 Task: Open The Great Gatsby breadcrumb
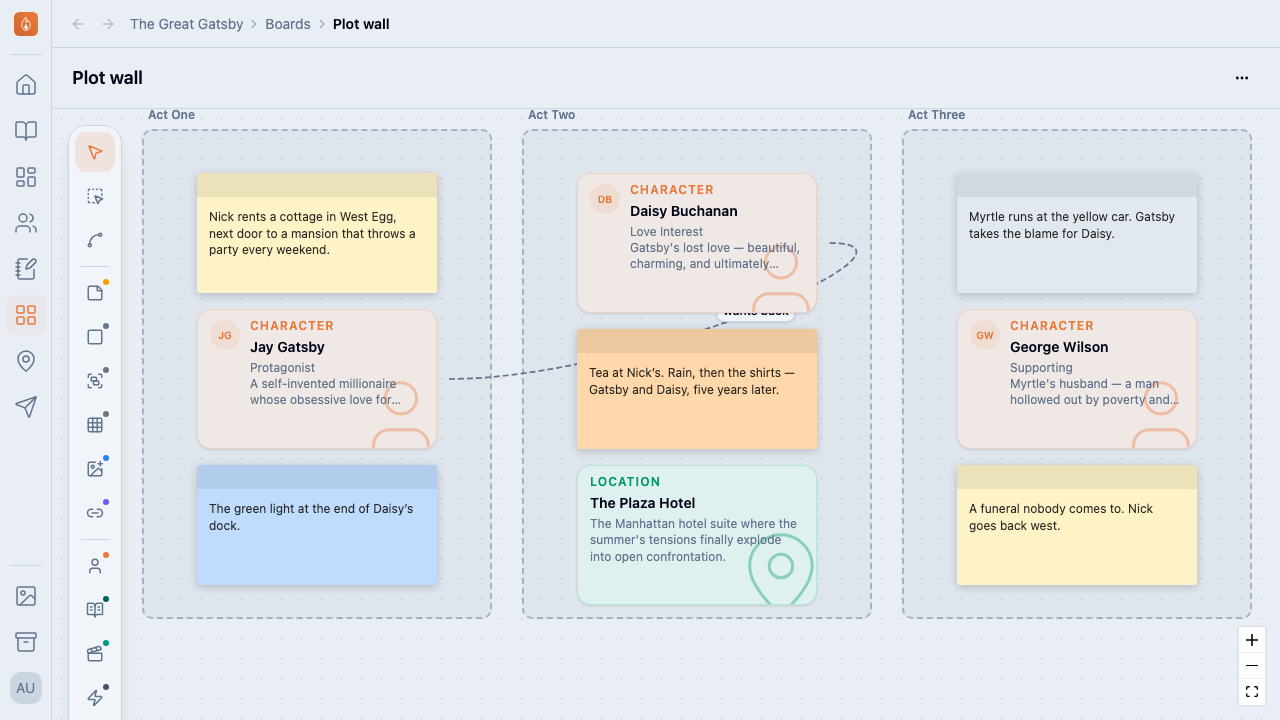(187, 24)
